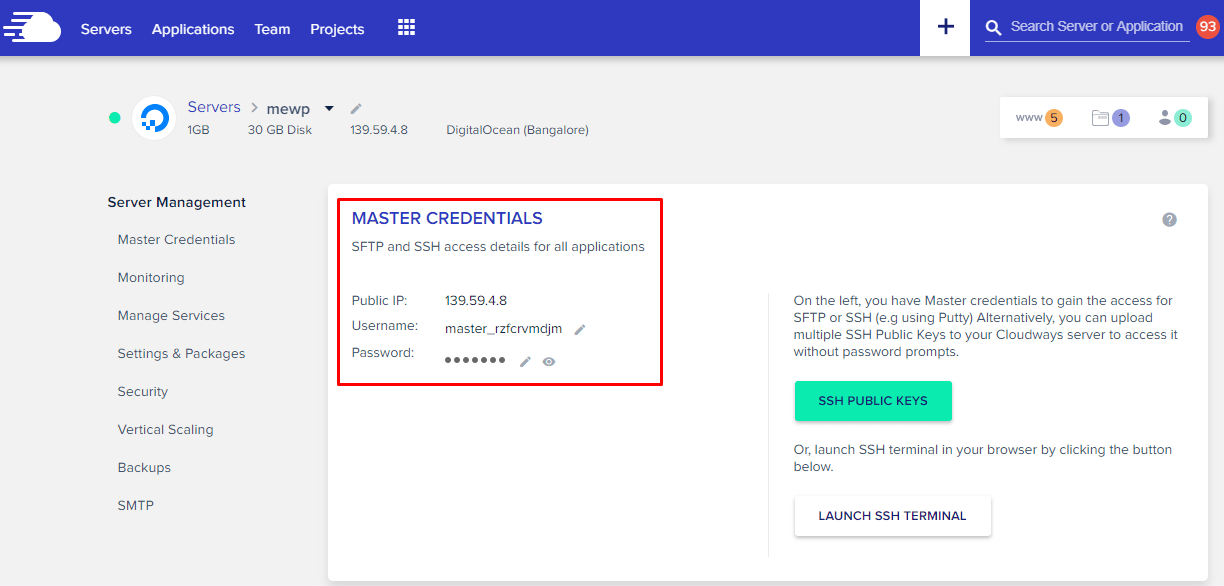Open the www applications count
1224x586 pixels.
click(1039, 118)
